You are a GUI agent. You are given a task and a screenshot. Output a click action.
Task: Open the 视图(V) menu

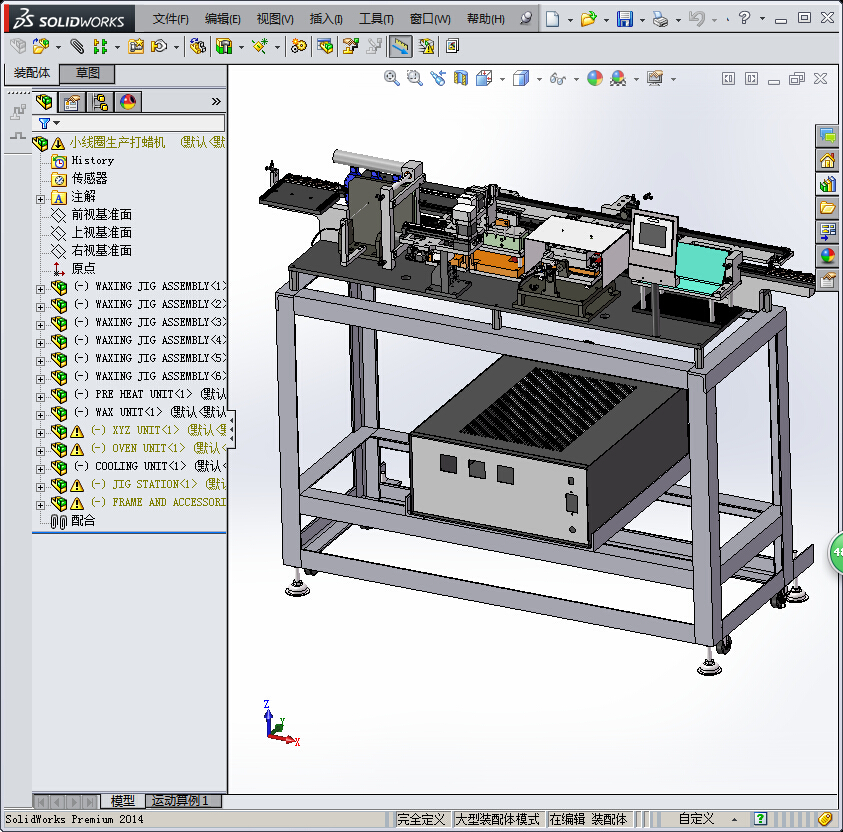(275, 19)
